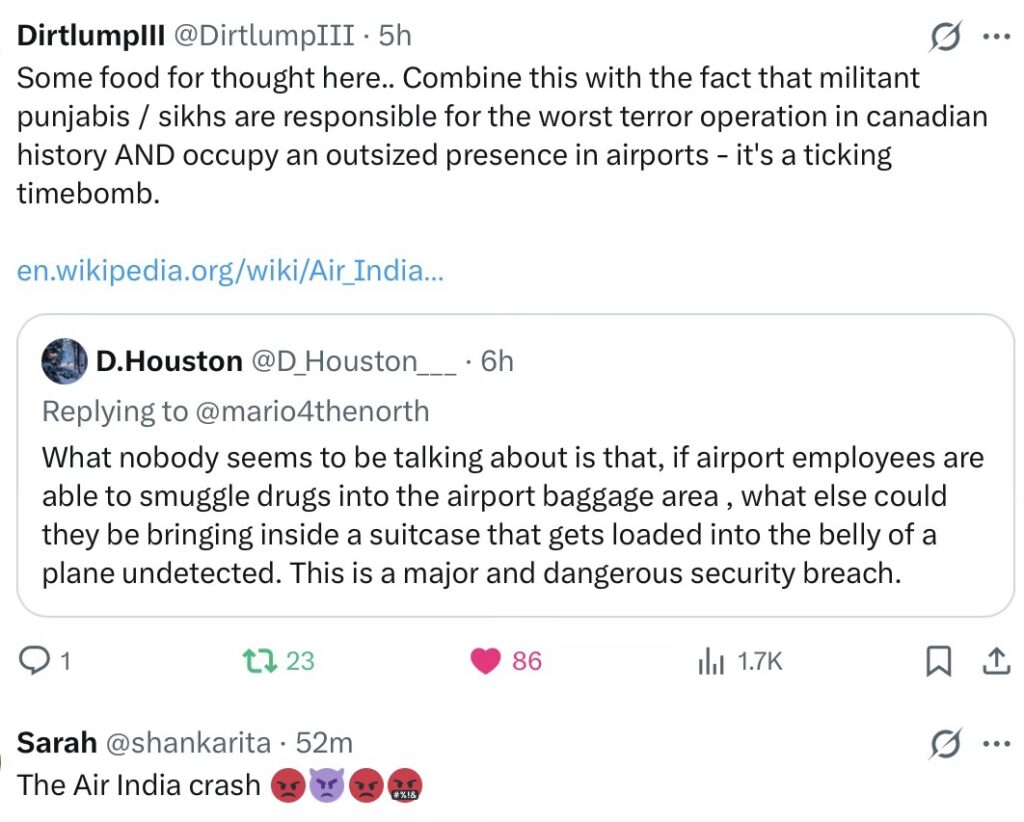Screen dimensions: 1024x822
Task: Open the en.wikipedia.org Air India link
Action: coord(230,270)
